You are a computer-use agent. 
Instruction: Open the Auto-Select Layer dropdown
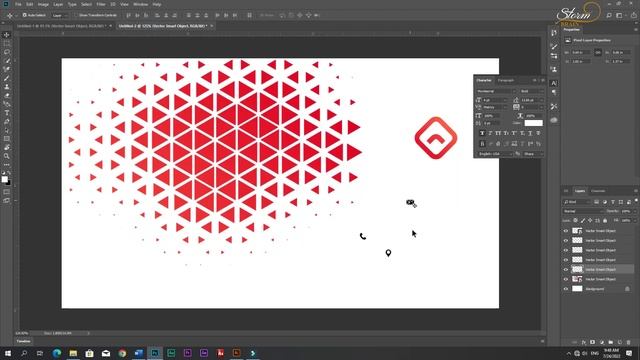pos(60,15)
